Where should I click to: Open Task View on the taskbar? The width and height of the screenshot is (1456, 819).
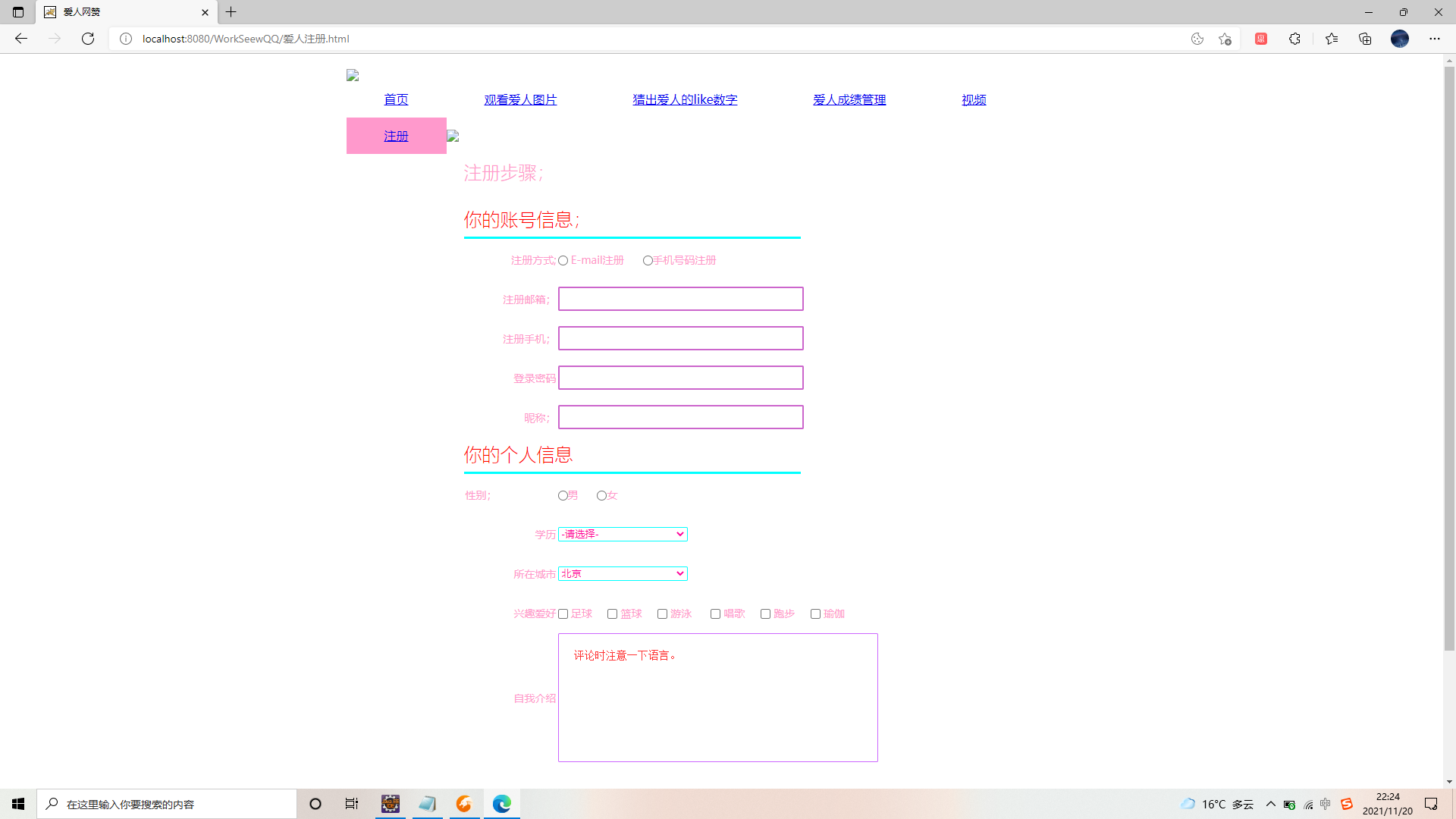[352, 804]
